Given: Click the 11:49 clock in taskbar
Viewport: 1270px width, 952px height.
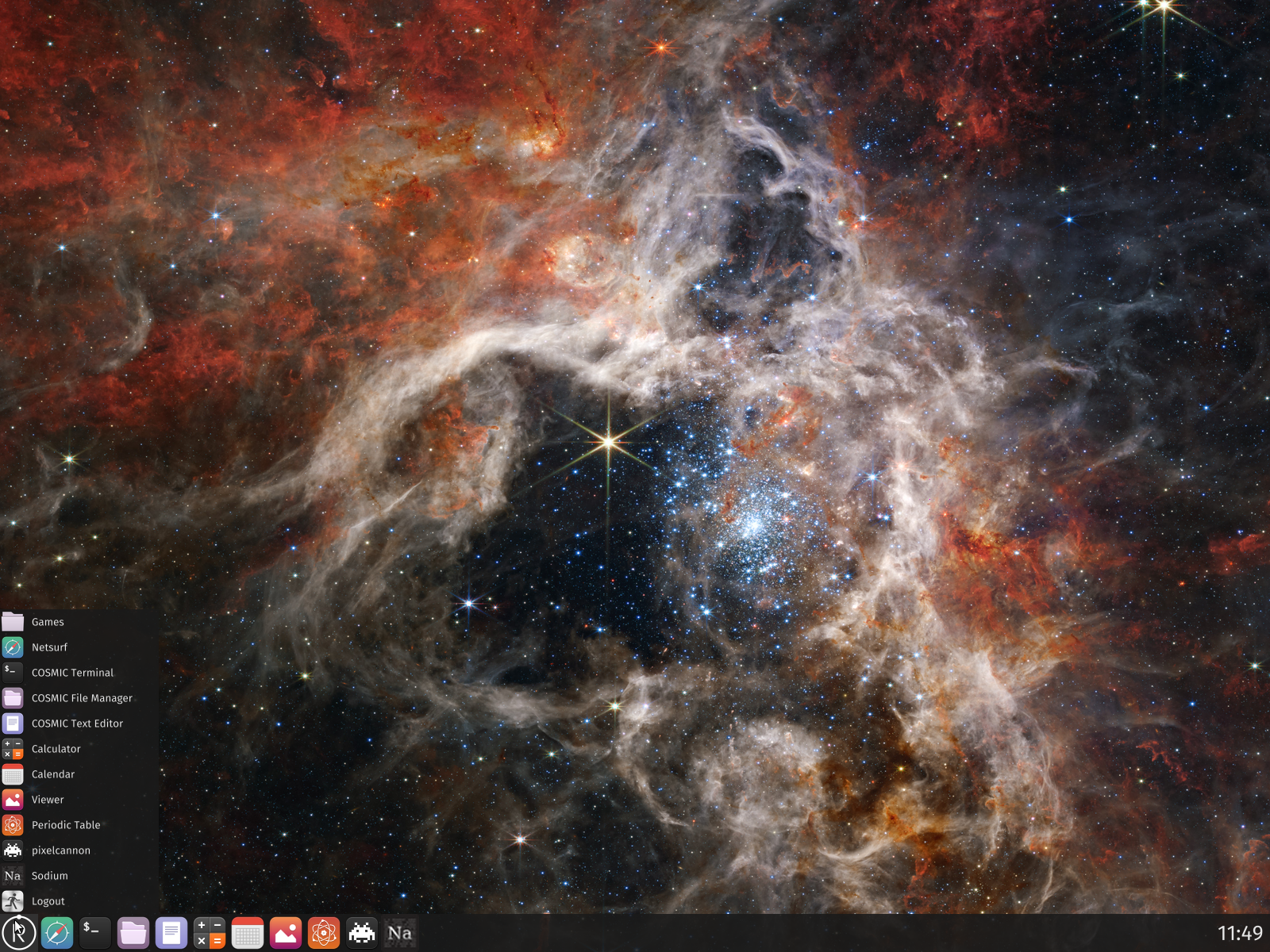Looking at the screenshot, I should (1240, 933).
